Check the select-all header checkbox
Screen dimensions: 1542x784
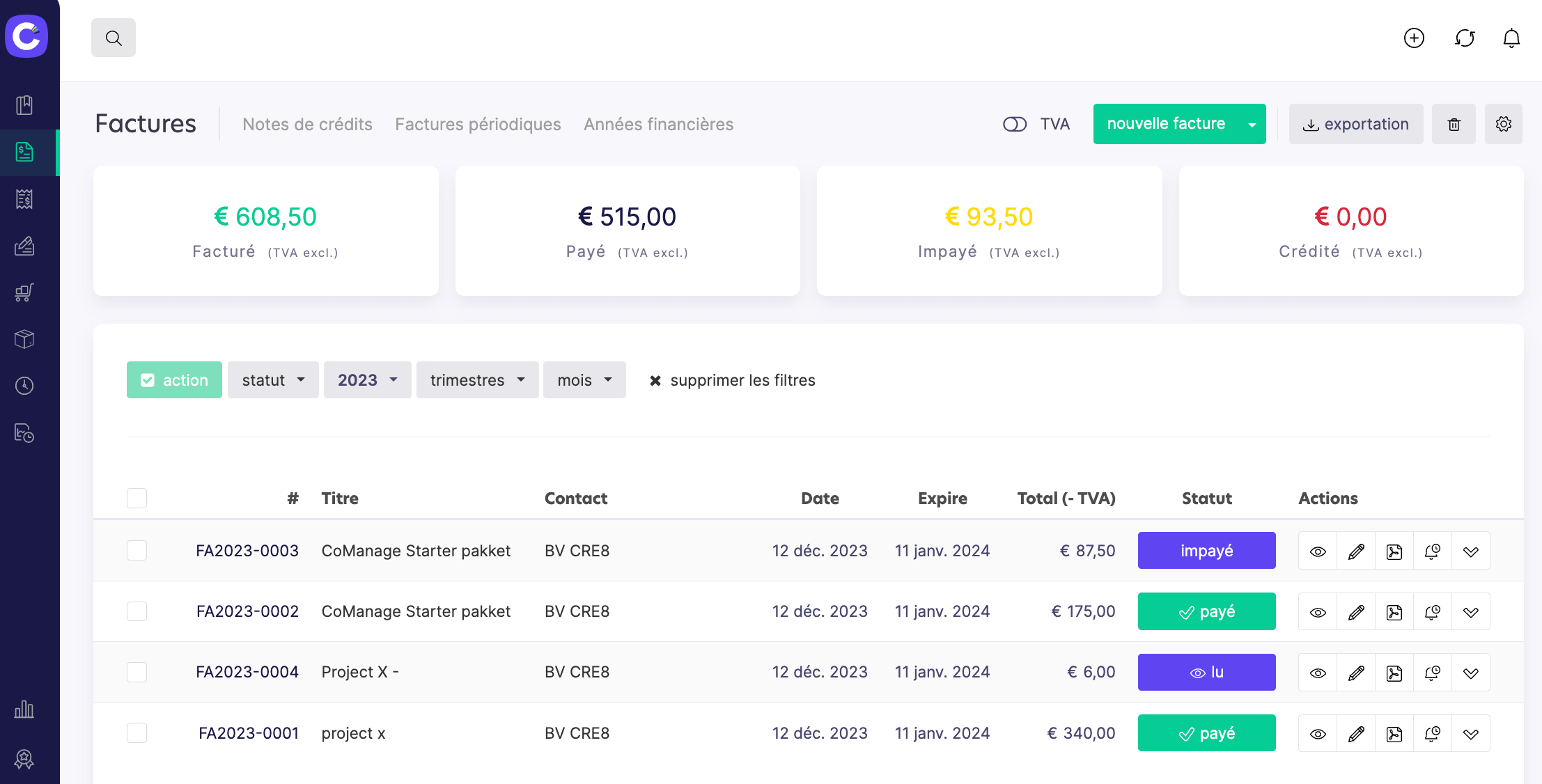pyautogui.click(x=137, y=499)
